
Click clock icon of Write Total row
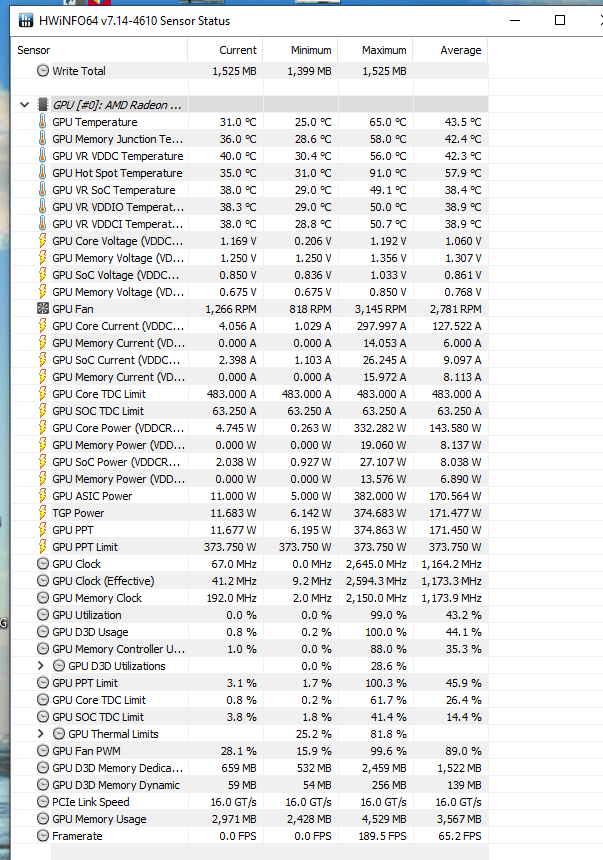coord(43,70)
